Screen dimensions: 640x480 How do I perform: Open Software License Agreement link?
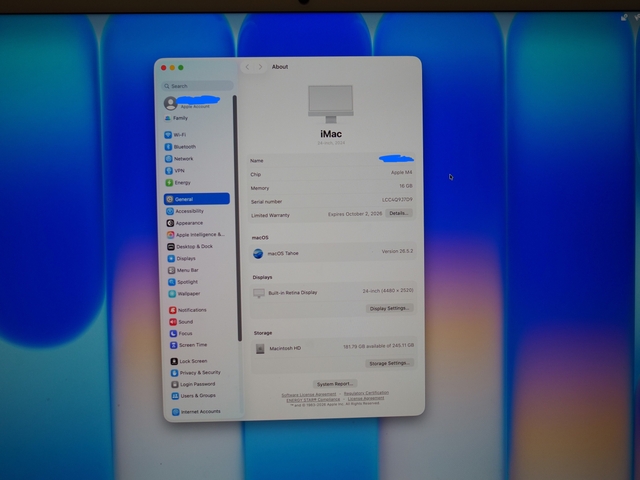coord(309,394)
